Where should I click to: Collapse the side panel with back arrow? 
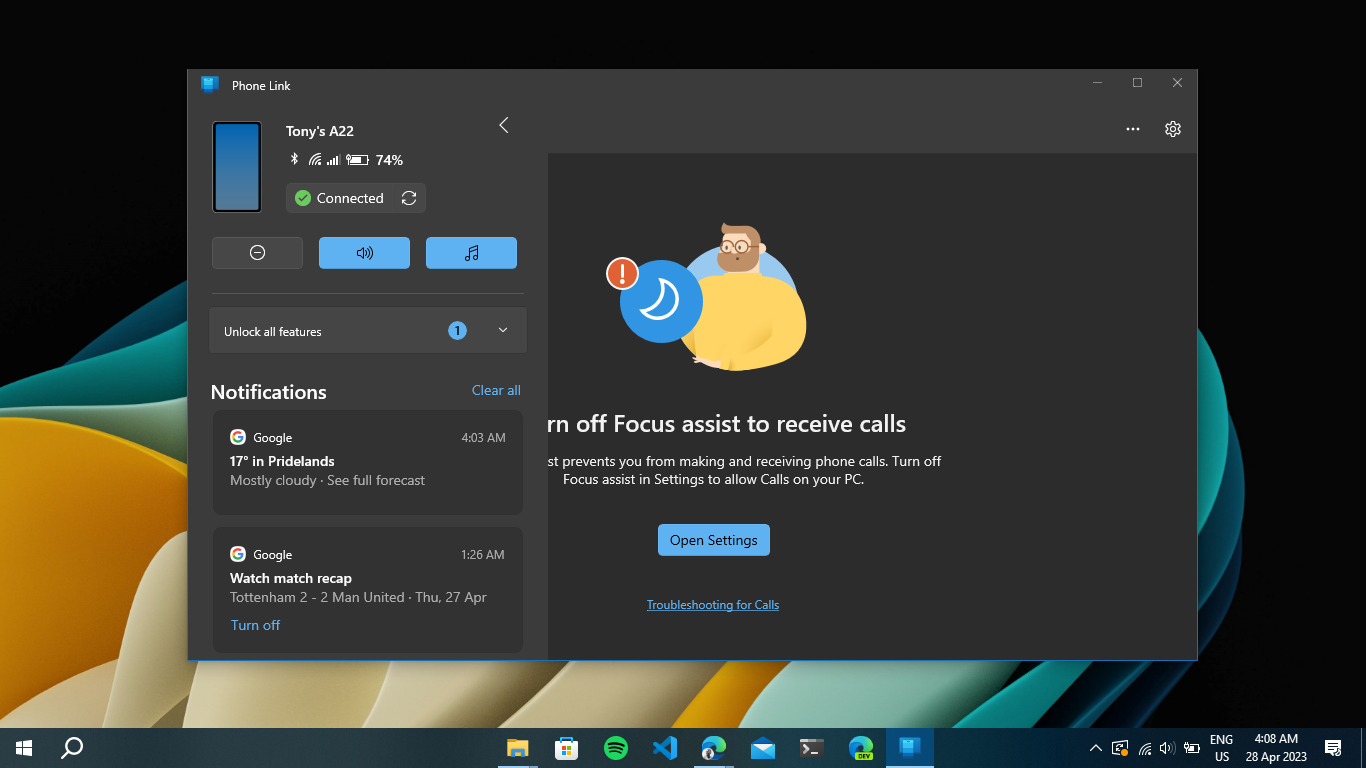[504, 125]
